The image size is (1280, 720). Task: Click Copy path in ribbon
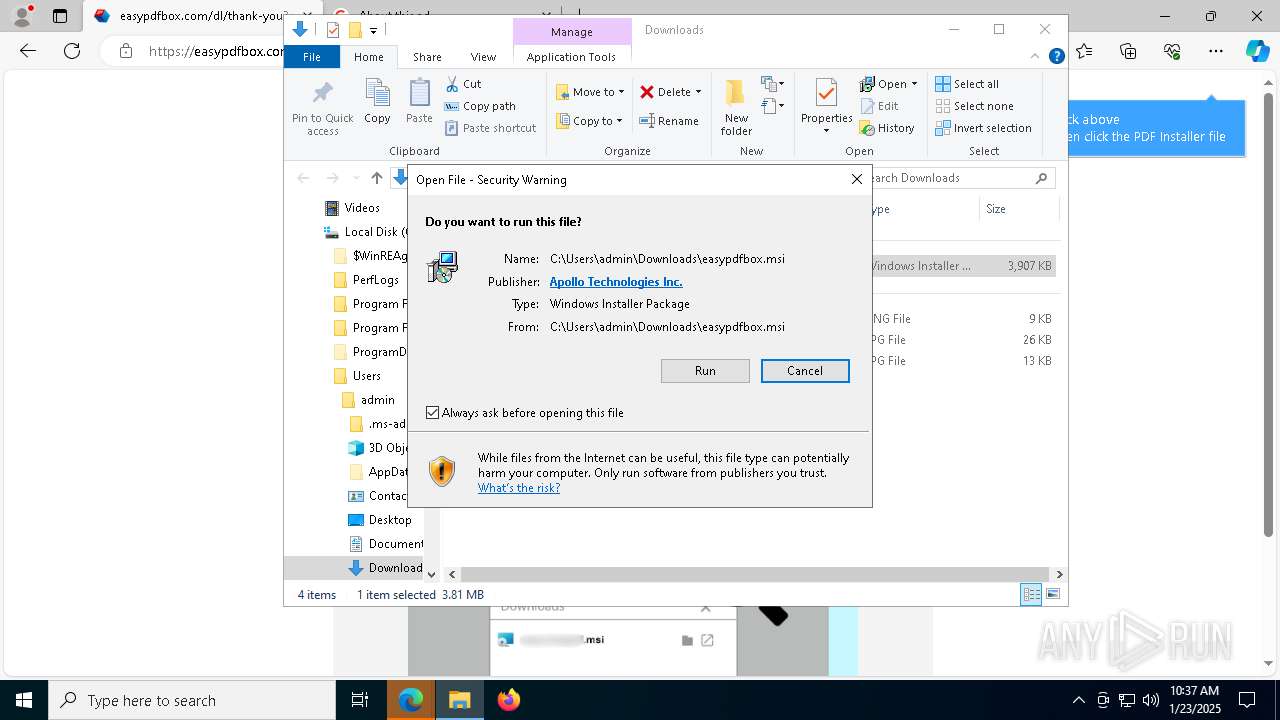click(480, 106)
